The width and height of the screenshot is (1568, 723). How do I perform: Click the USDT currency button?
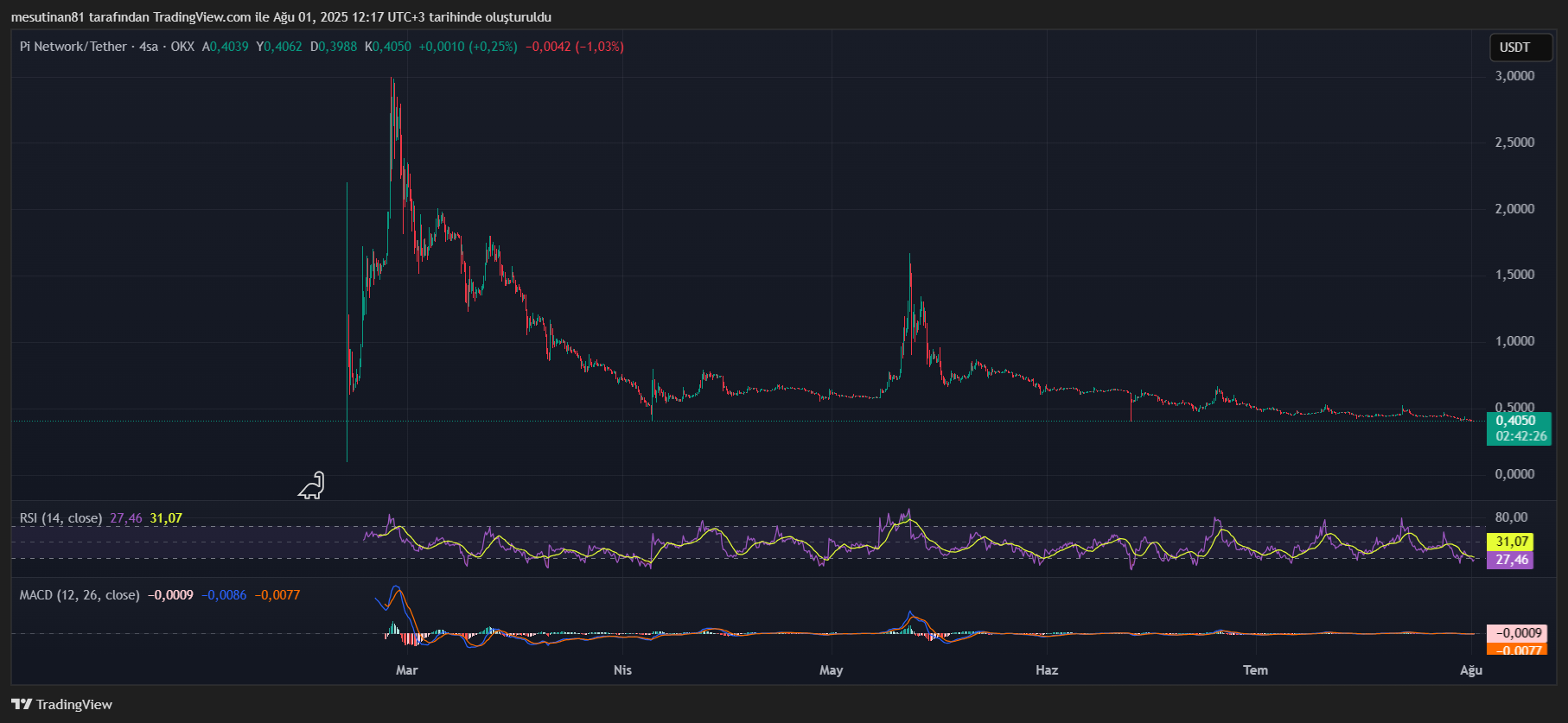1520,48
